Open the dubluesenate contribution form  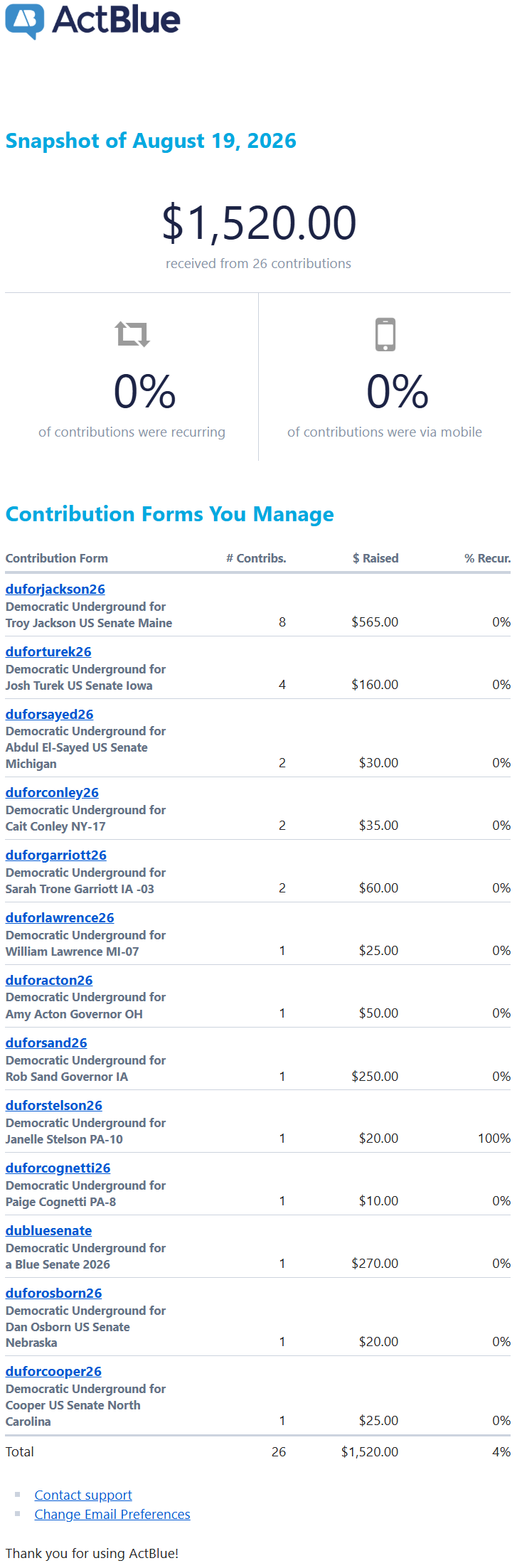tap(48, 1230)
